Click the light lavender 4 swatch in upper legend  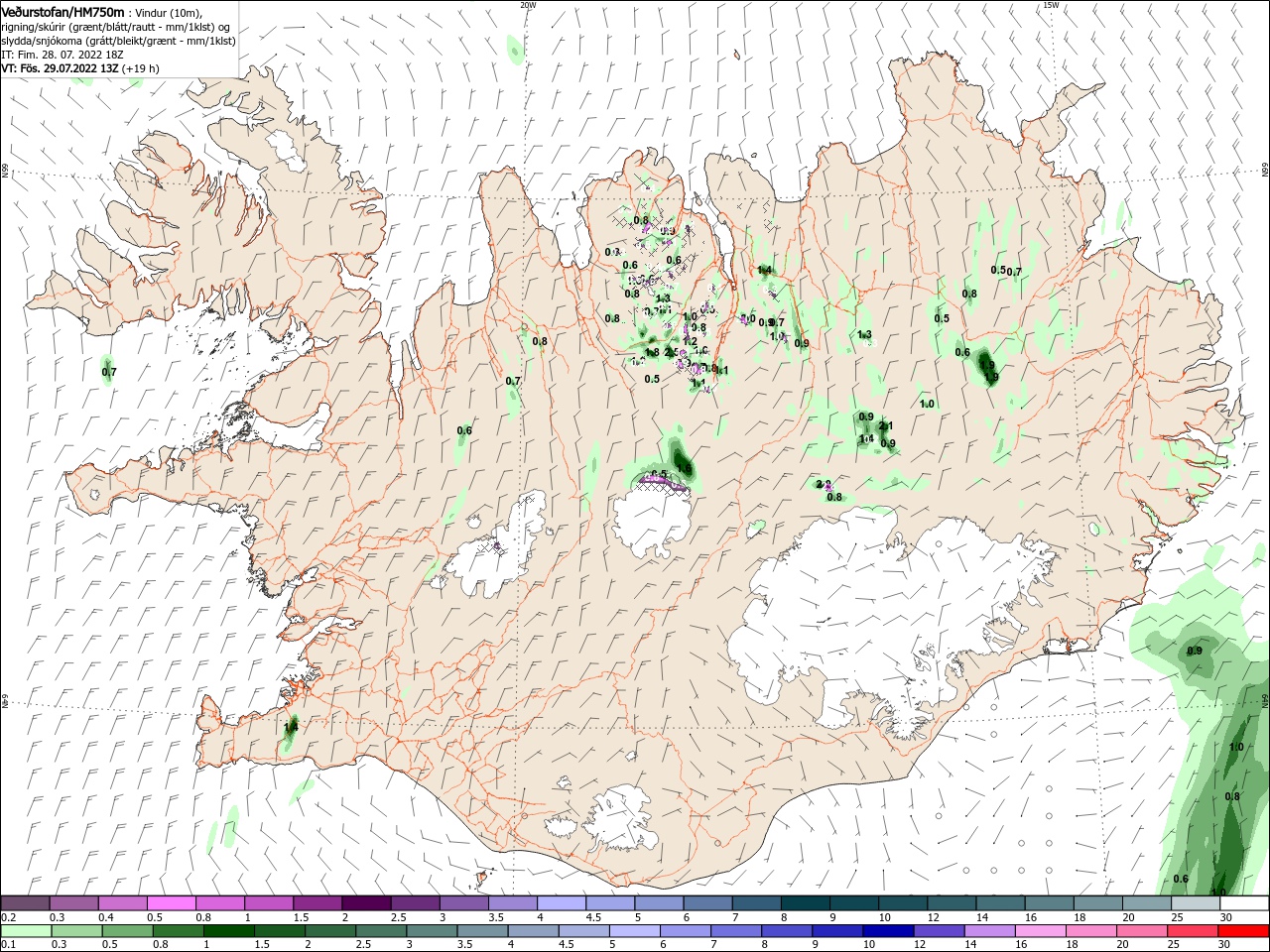[561, 903]
